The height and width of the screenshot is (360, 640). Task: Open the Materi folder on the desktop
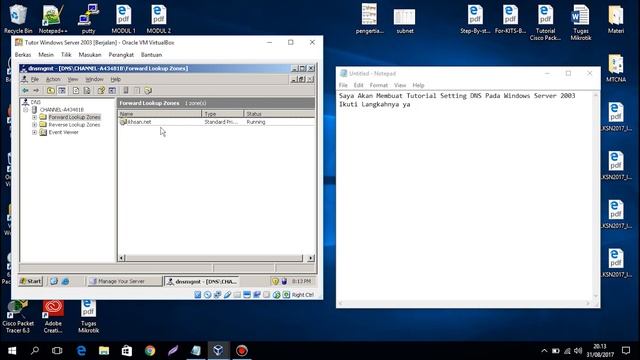[616, 19]
